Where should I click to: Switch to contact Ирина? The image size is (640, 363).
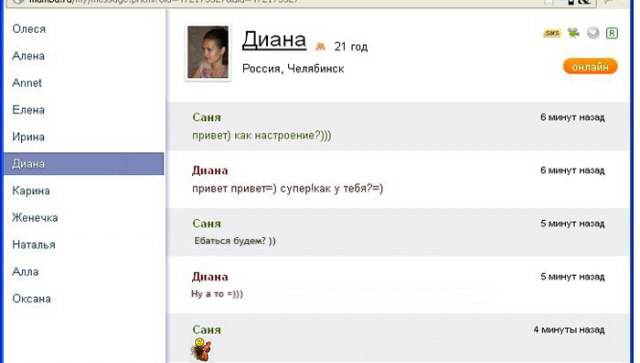coord(28,137)
